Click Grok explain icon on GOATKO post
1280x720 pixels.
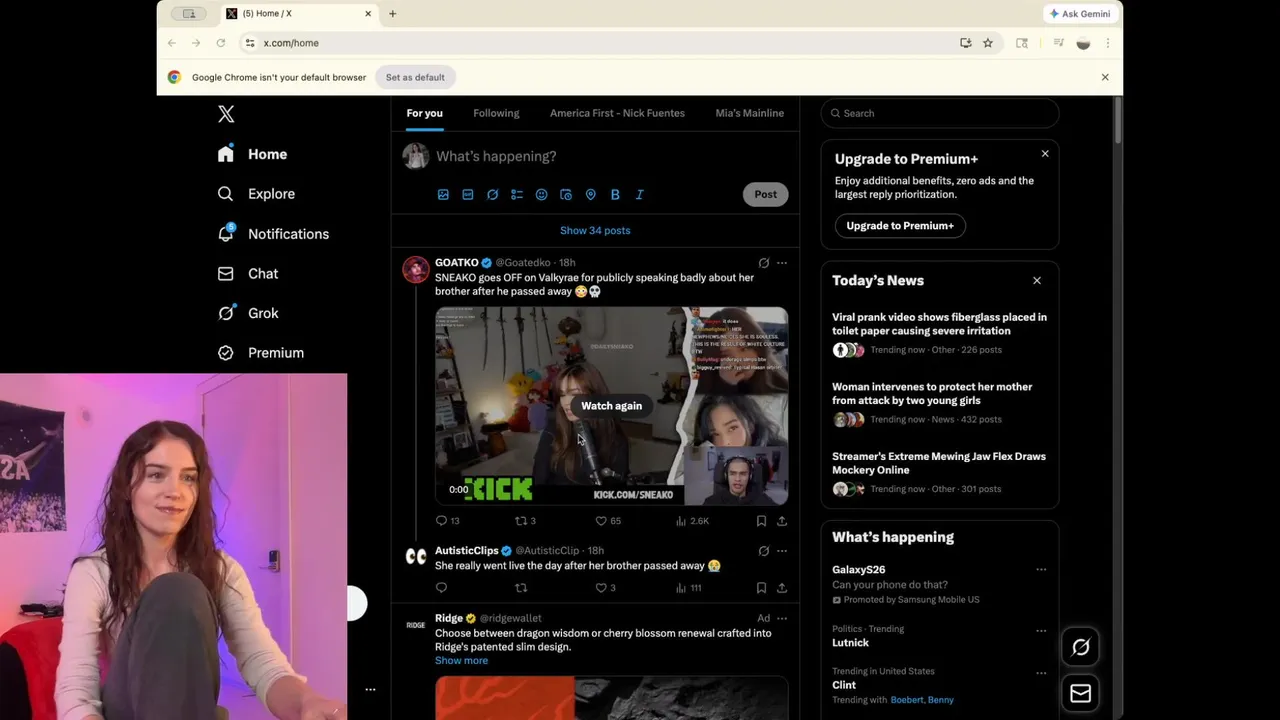(764, 263)
